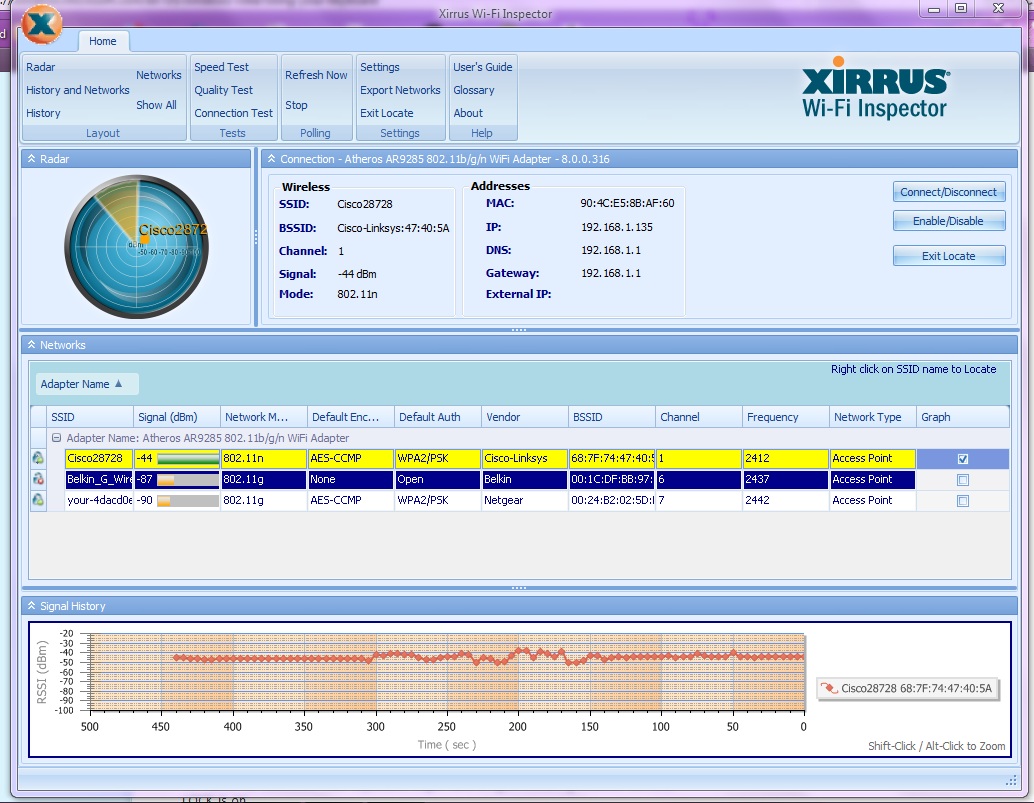
Task: Minimize the Xirrus Wi-Fi Inspector window
Action: tap(934, 9)
